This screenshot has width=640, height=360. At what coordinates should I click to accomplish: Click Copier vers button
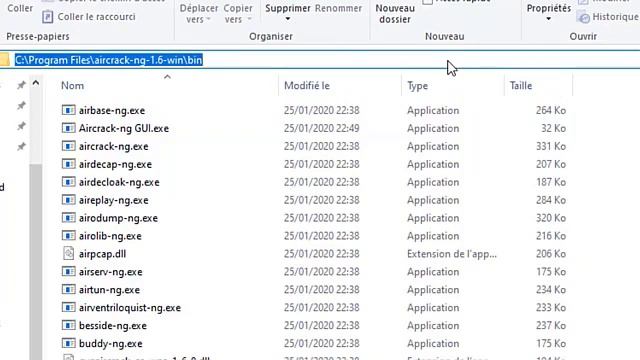tap(238, 13)
